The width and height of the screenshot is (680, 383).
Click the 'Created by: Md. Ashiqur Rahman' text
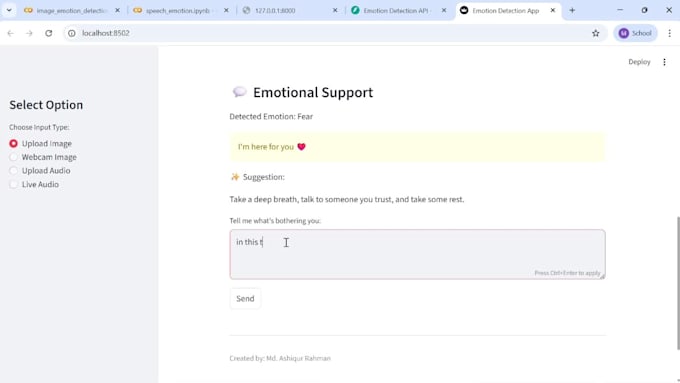point(280,358)
